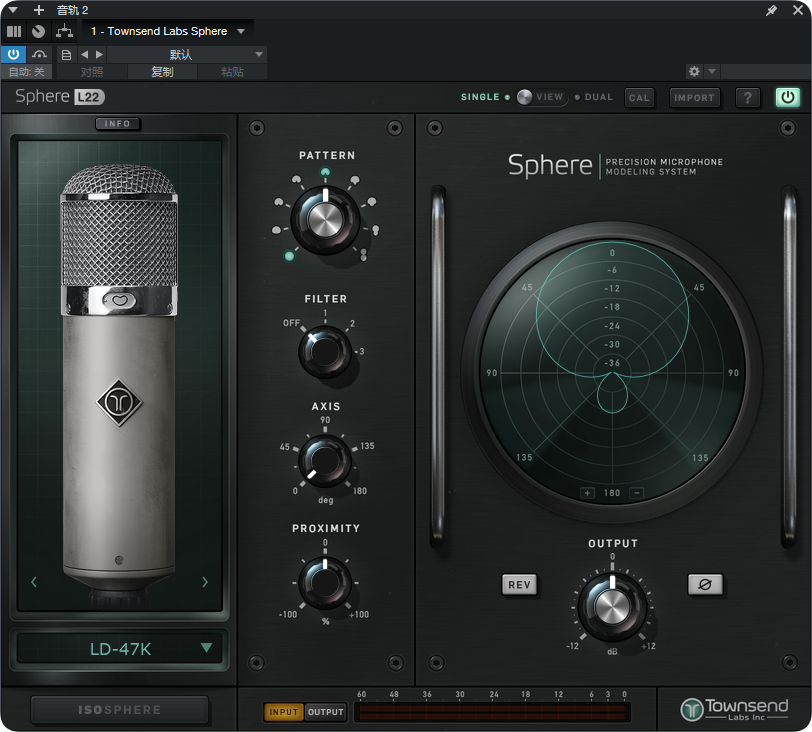Screen dimensions: 812x732
Task: Click the automation curve icon beside bypass
Action: tap(39, 54)
